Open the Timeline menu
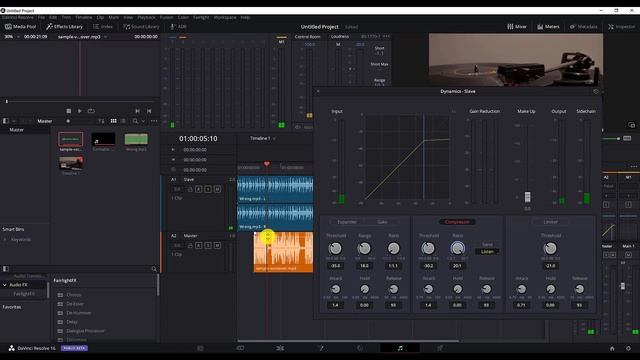Viewport: 640px width, 360px height. point(83,18)
